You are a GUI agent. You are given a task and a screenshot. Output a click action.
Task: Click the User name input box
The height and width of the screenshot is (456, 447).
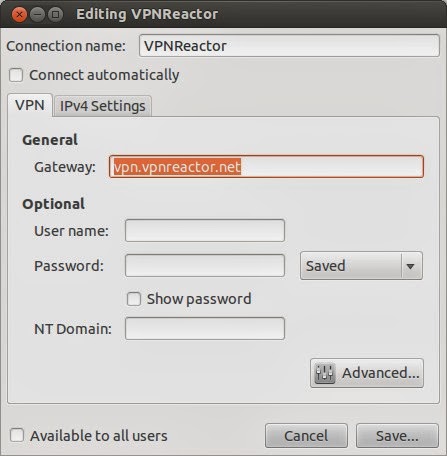click(x=205, y=230)
